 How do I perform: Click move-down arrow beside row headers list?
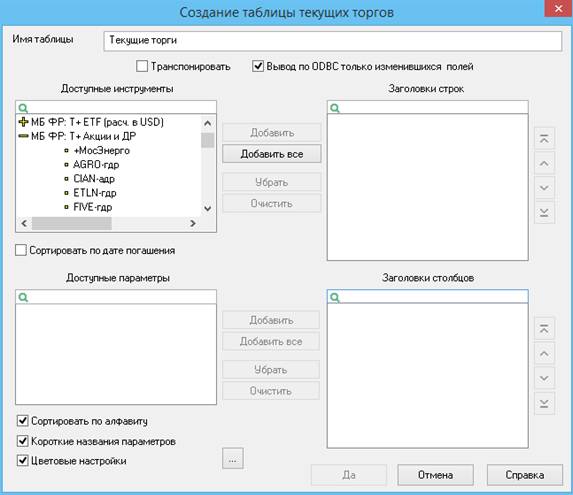point(544,188)
